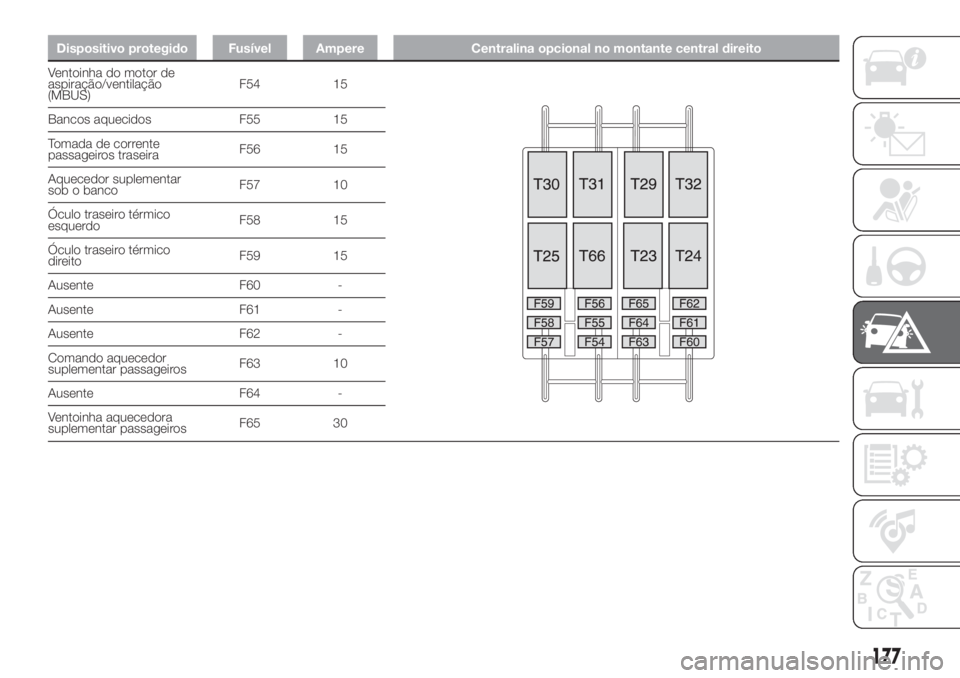Click fuse F61 in the diagram
Screen dimensions: 960x678
pyautogui.click(x=689, y=322)
